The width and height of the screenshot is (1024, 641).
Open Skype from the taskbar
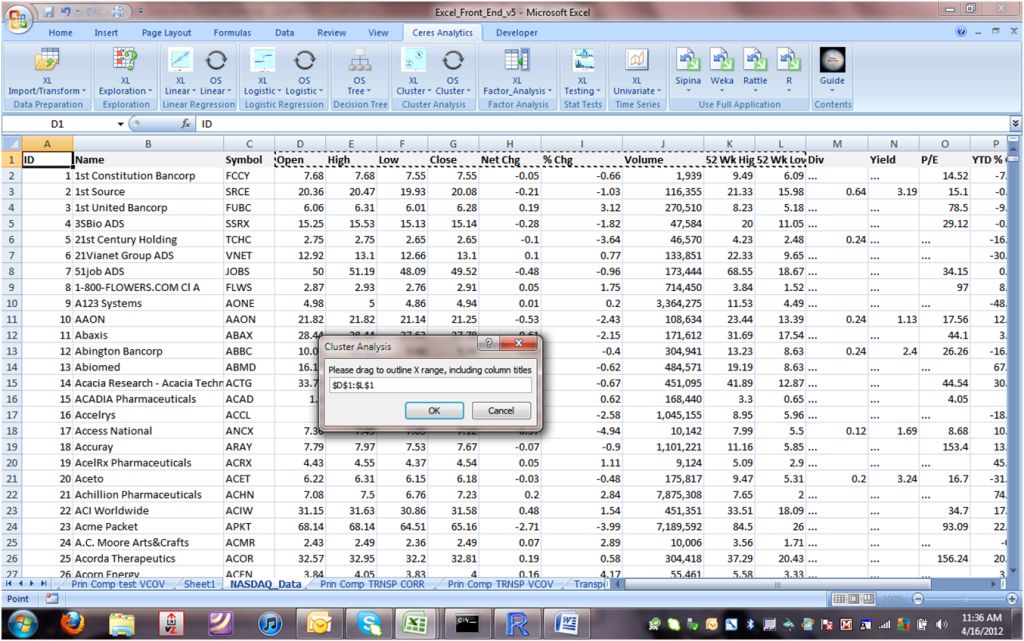(369, 624)
